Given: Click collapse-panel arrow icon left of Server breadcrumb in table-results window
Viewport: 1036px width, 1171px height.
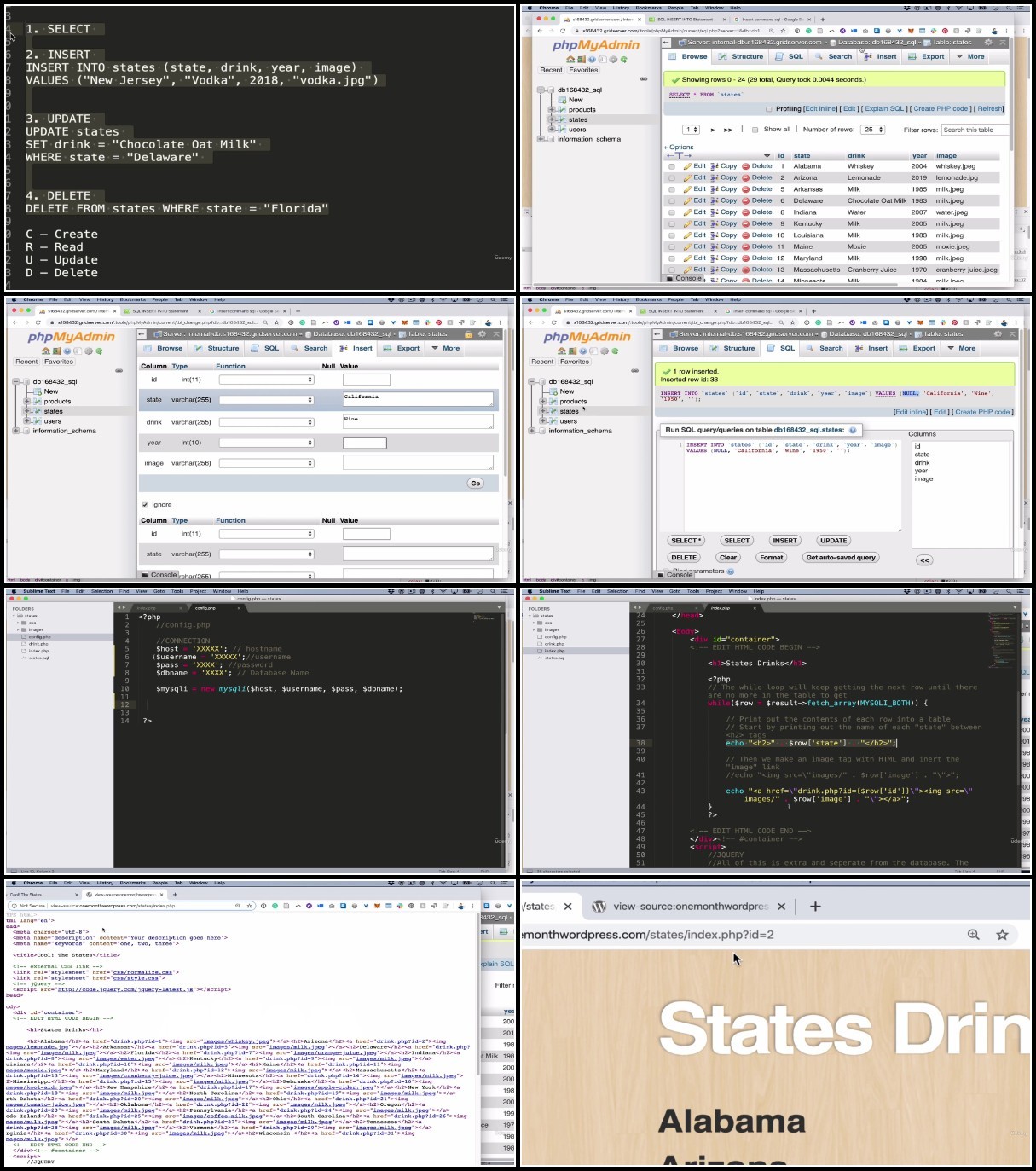Looking at the screenshot, I should tap(667, 43).
